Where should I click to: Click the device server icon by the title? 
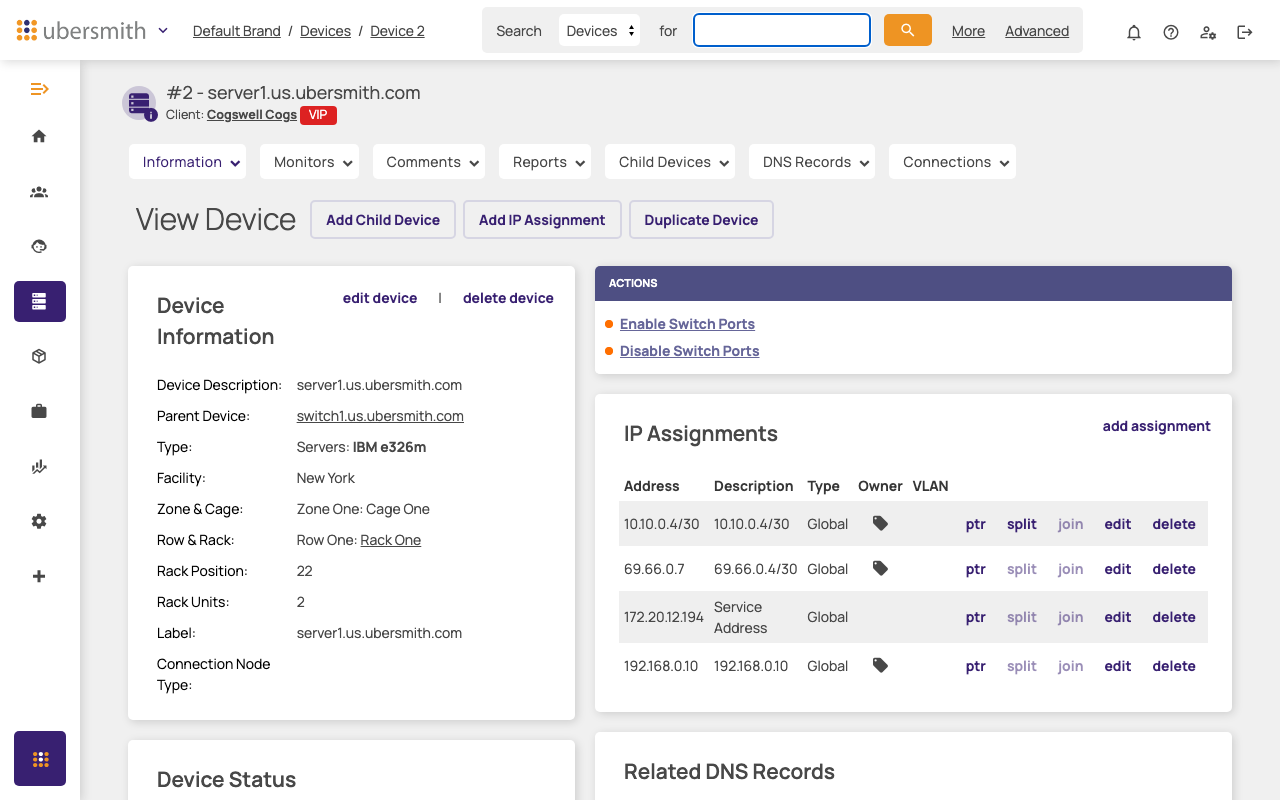[139, 103]
